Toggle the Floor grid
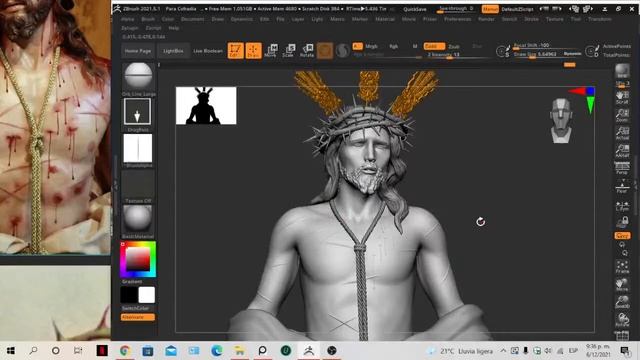The height and width of the screenshot is (360, 640). pyautogui.click(x=622, y=187)
